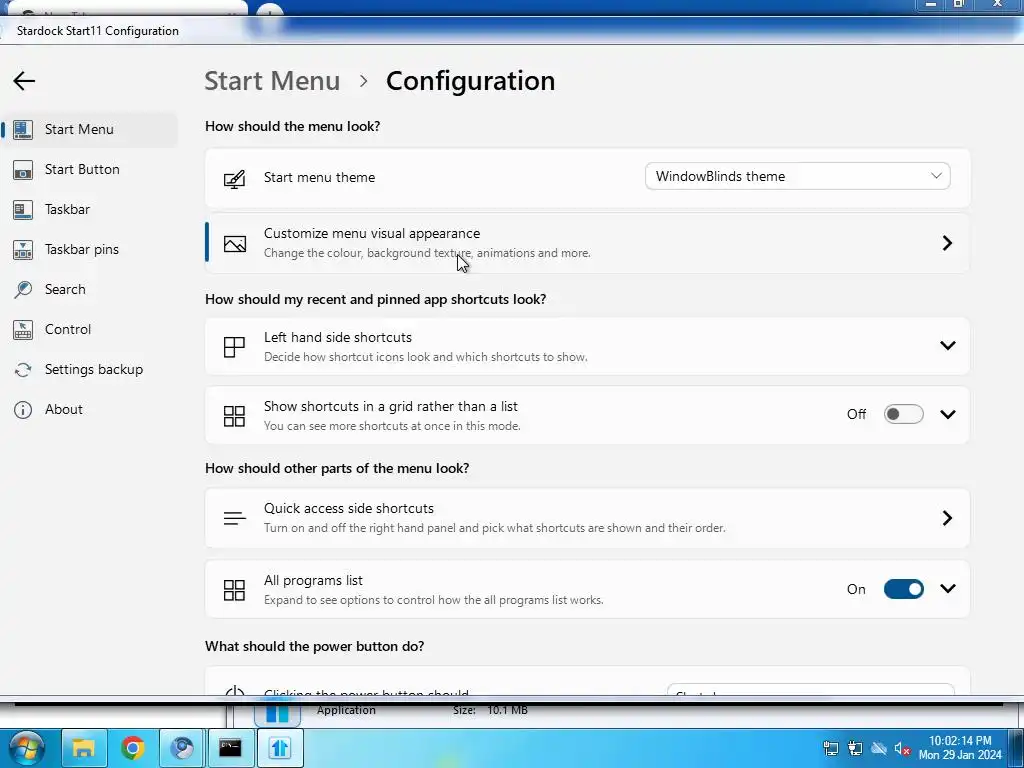Open the command prompt taskbar icon
The width and height of the screenshot is (1024, 768).
point(231,748)
